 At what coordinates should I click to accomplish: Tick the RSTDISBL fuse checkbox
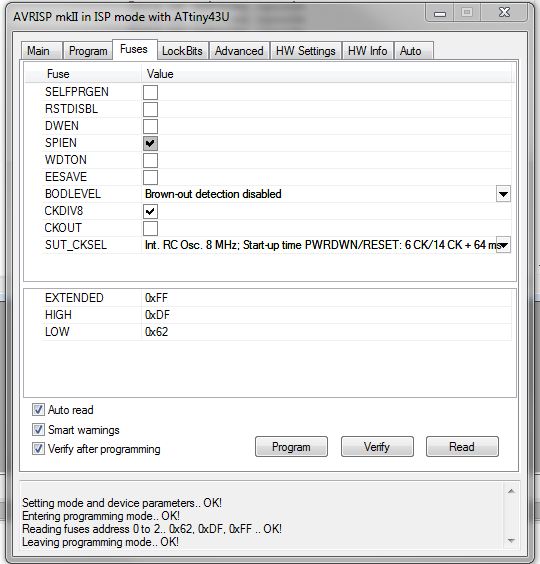150,109
